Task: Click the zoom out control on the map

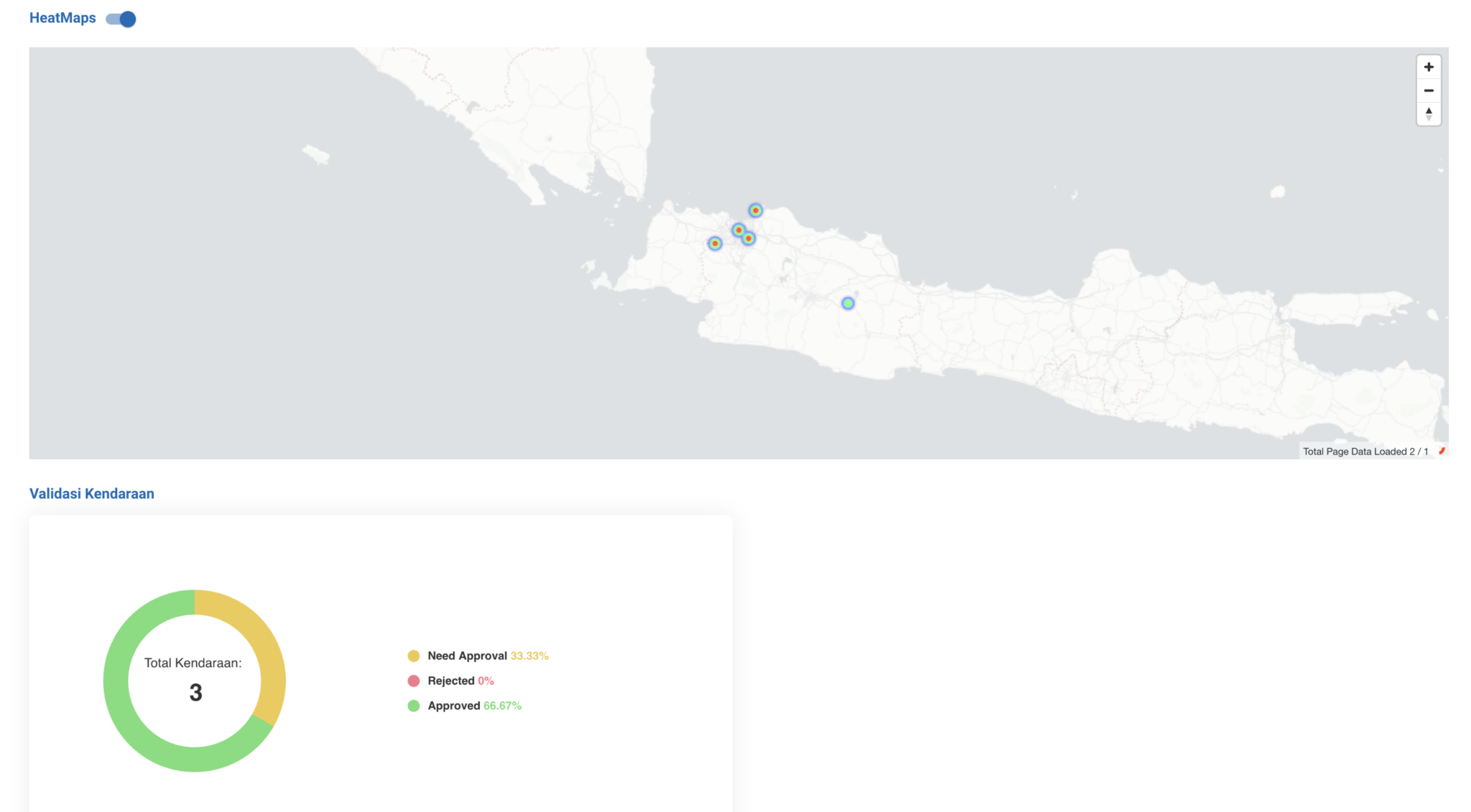Action: pyautogui.click(x=1429, y=90)
